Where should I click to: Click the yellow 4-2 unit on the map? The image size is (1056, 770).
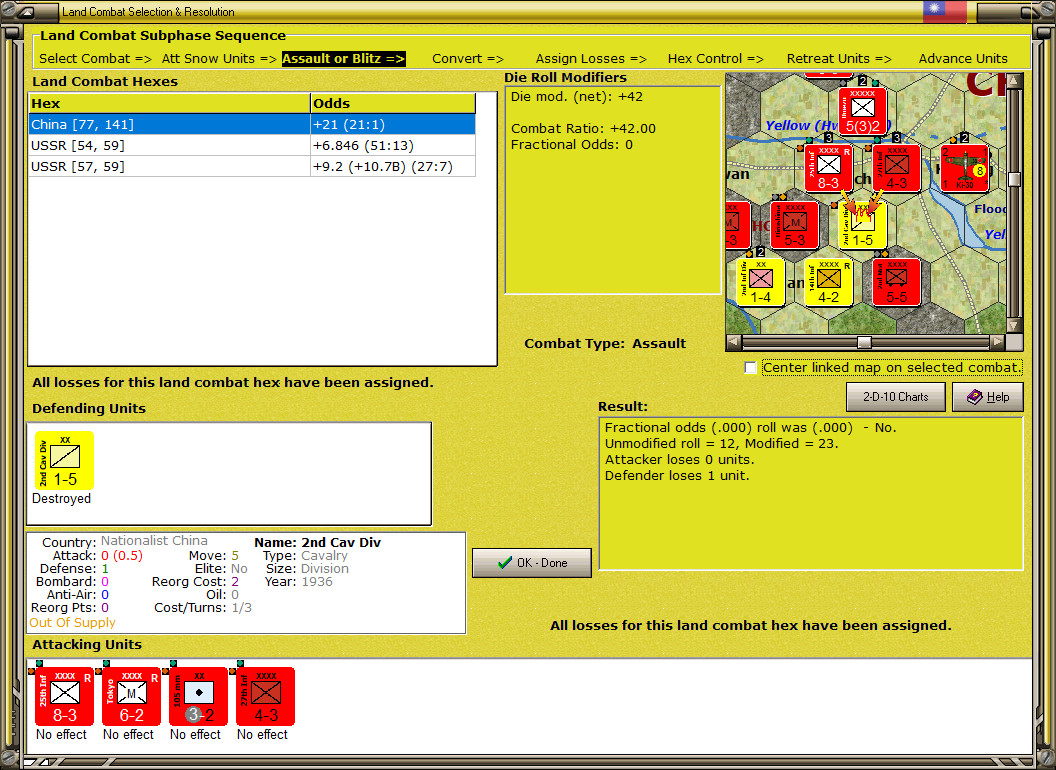[828, 282]
